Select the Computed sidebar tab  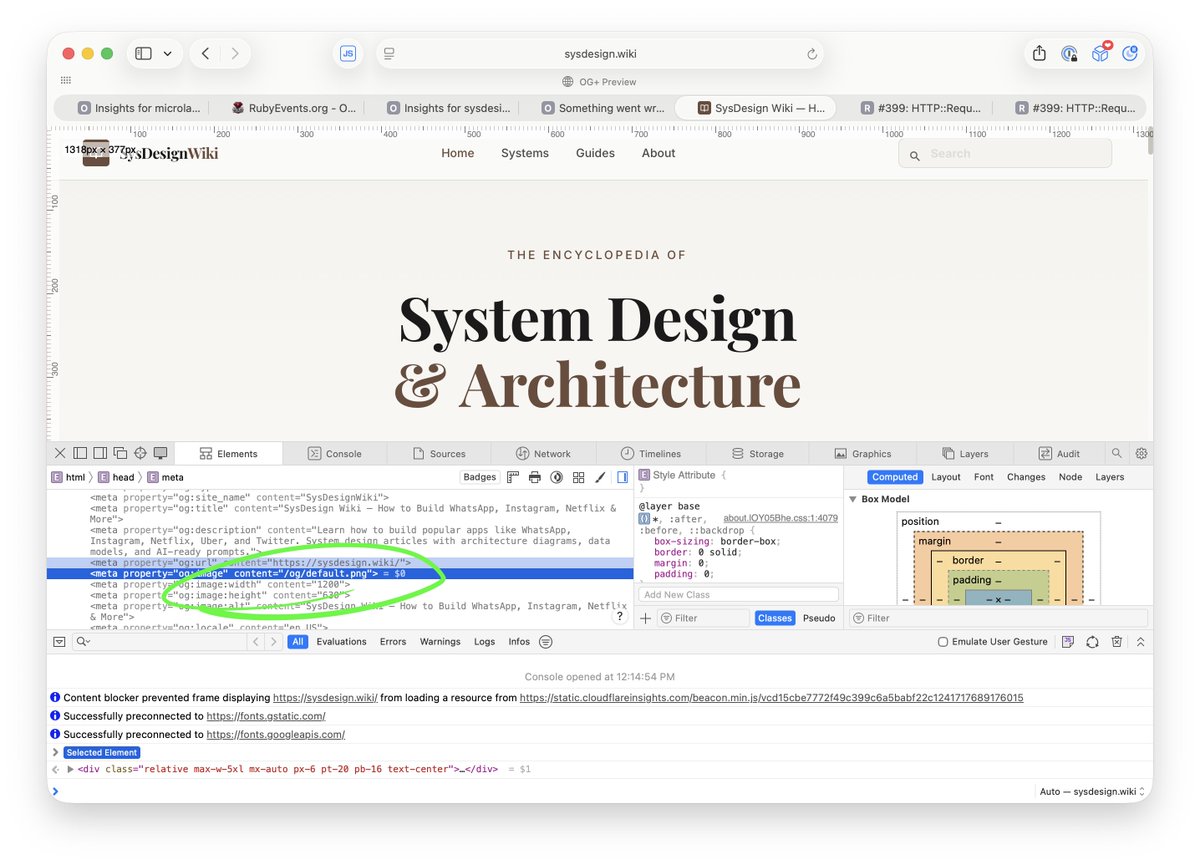coord(894,477)
